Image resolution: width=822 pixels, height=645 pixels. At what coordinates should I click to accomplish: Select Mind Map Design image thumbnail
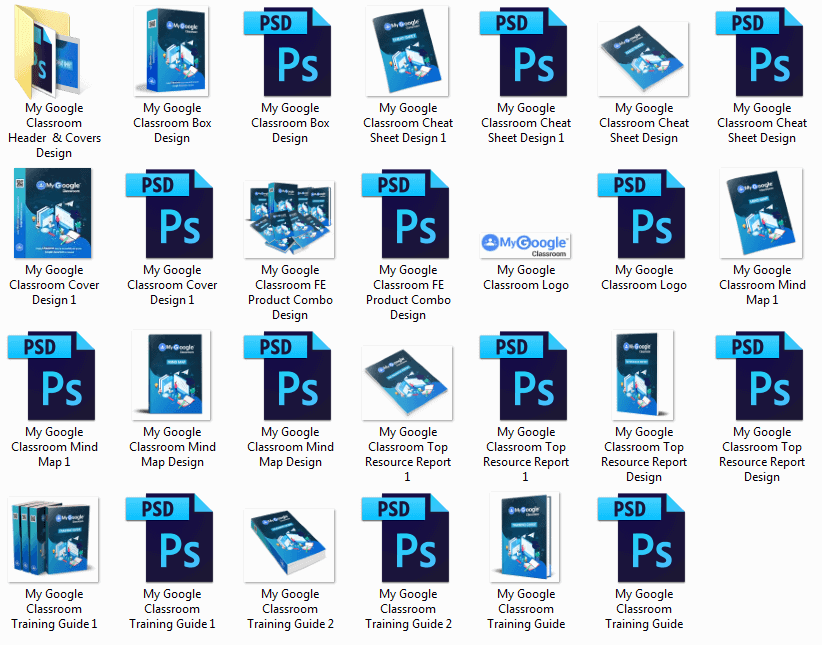coord(171,375)
